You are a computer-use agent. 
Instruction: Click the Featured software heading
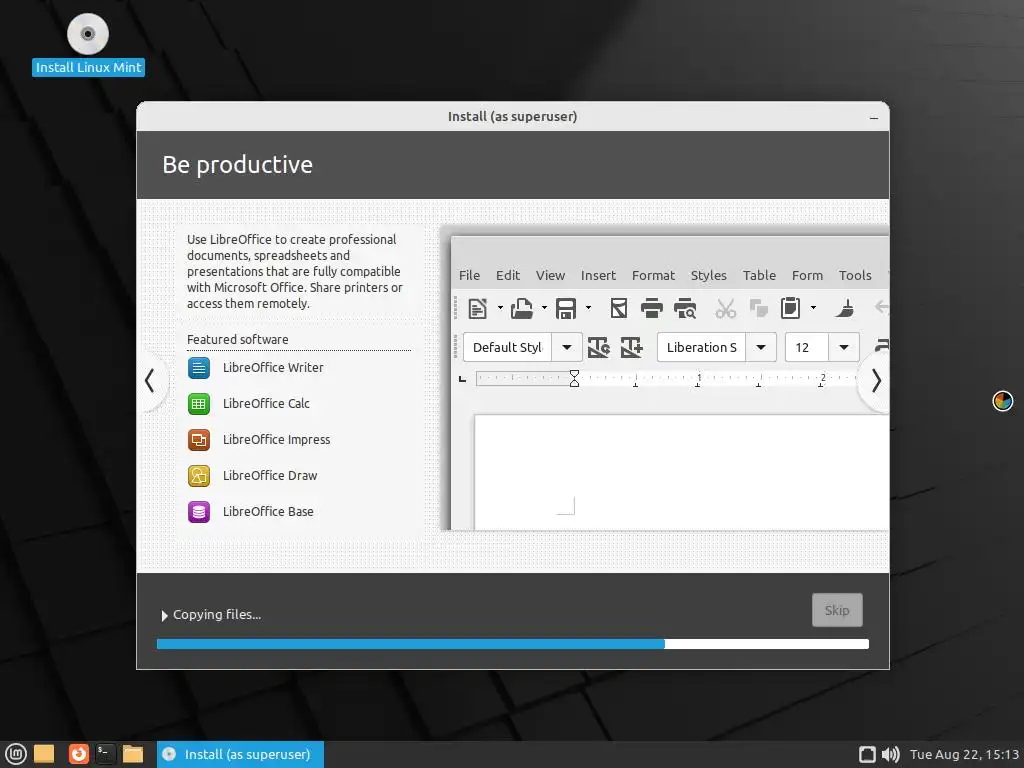point(238,340)
